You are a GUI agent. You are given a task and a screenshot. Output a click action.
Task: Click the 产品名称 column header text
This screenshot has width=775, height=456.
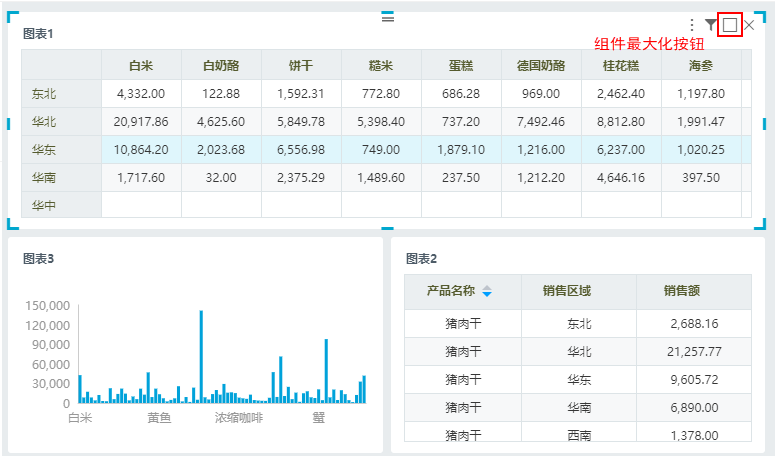coord(451,291)
